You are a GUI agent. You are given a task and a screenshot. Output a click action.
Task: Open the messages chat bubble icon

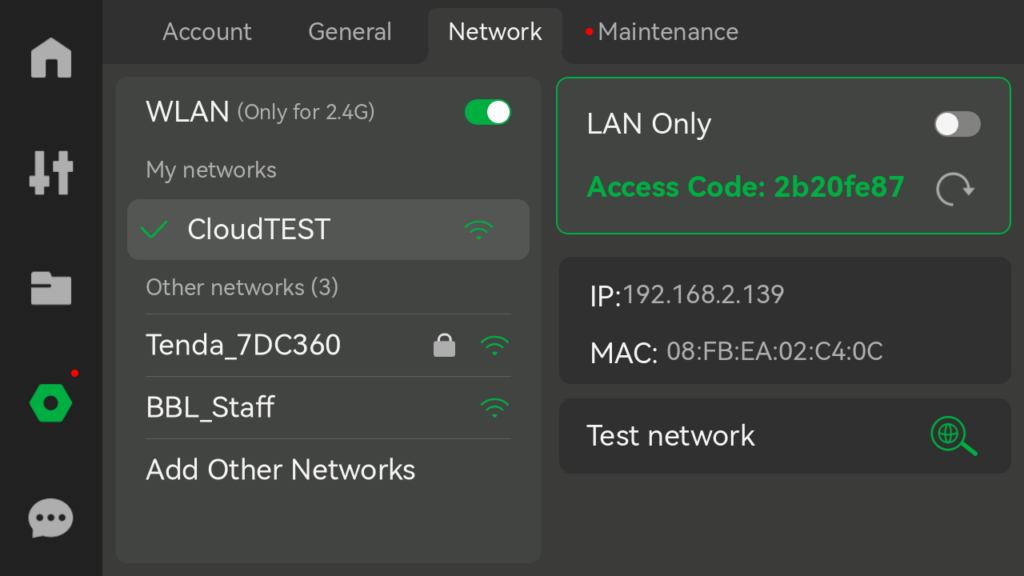coord(51,518)
